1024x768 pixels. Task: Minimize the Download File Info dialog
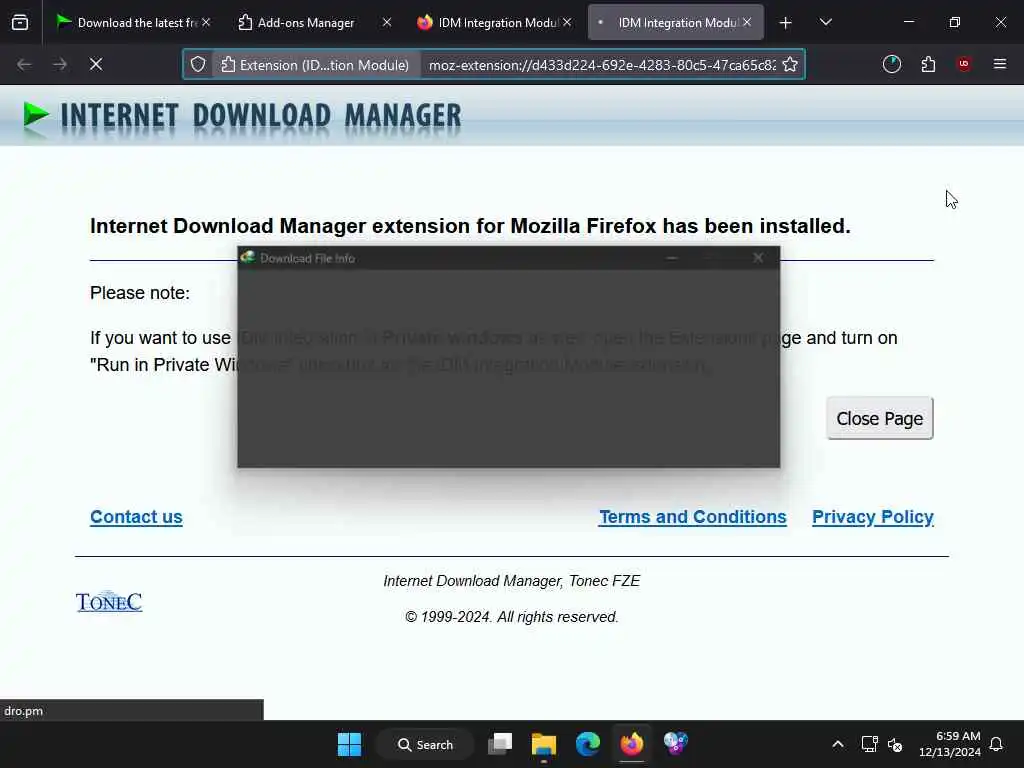click(671, 258)
